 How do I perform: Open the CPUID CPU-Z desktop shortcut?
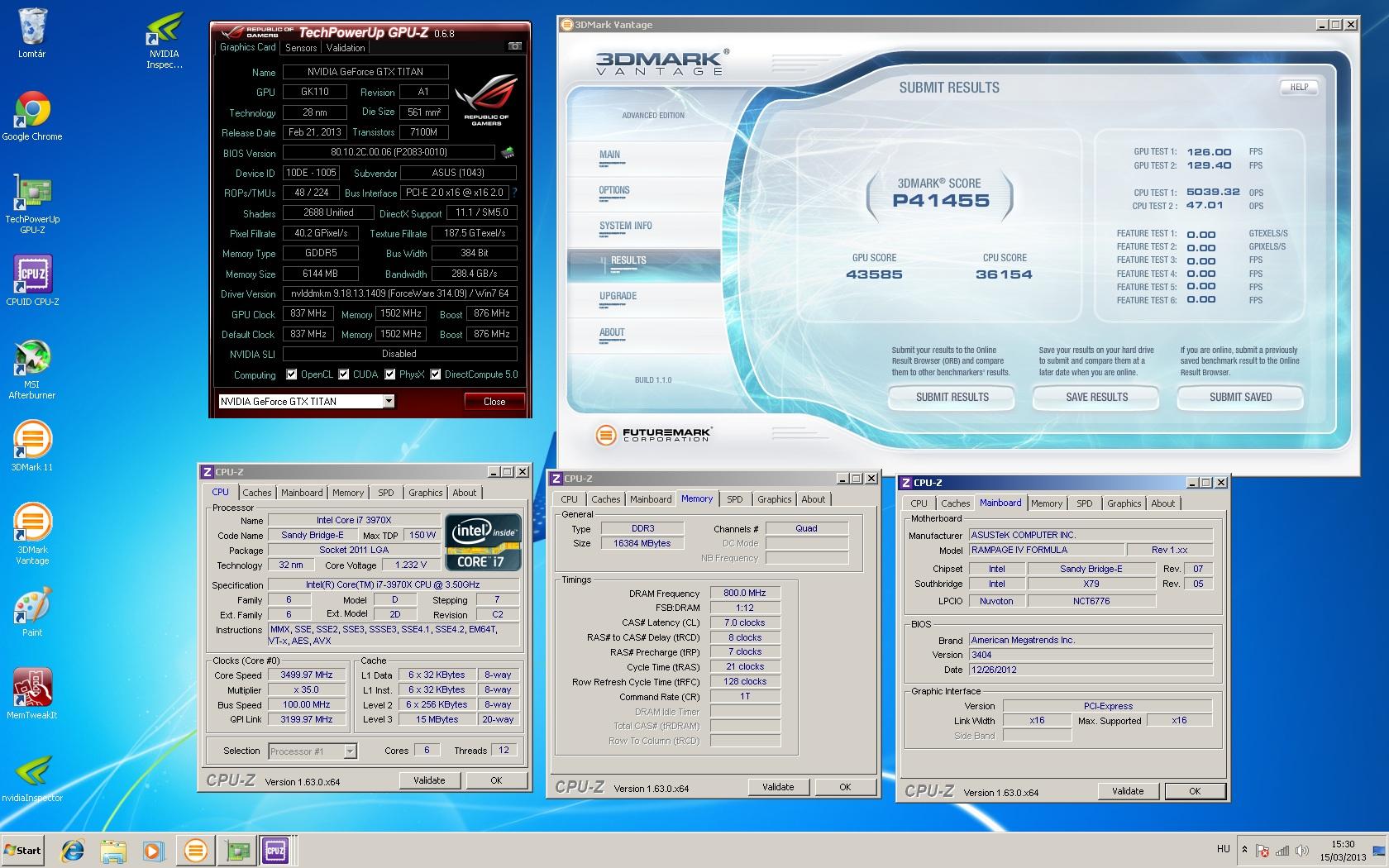(x=32, y=281)
